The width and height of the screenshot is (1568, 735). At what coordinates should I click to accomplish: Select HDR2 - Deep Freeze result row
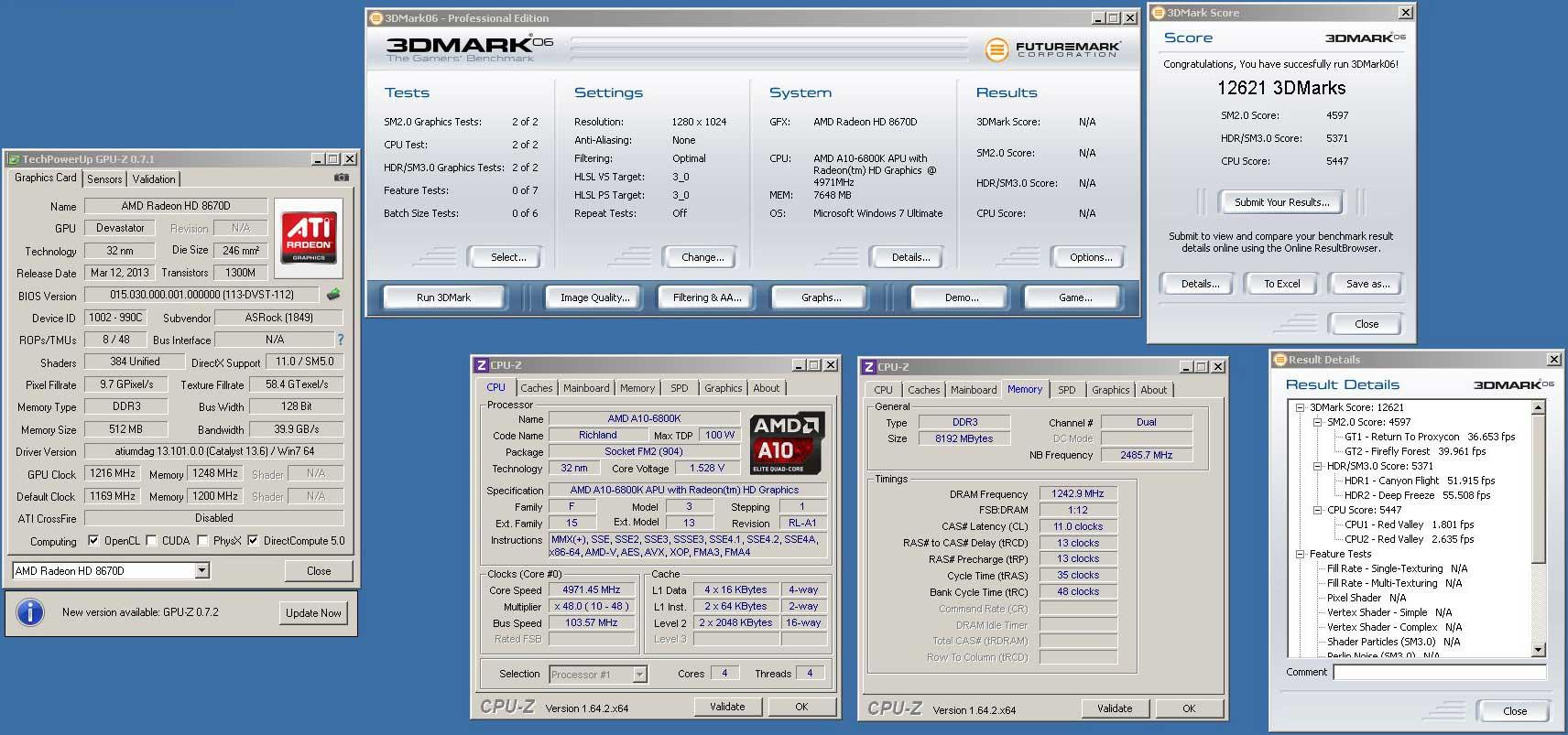coord(1417,495)
